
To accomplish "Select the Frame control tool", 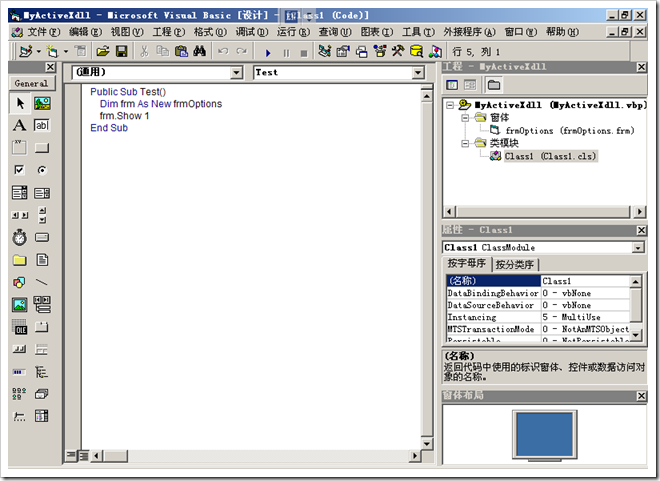I will [x=19, y=148].
